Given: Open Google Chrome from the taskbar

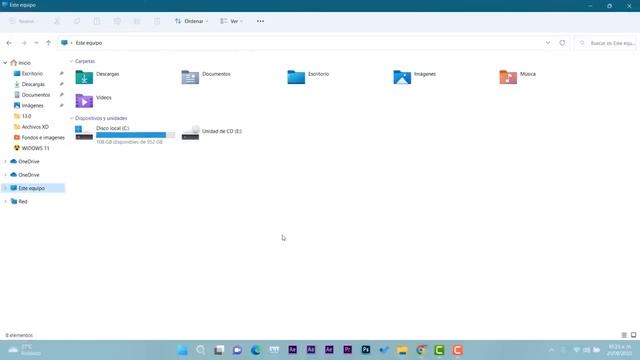Looking at the screenshot, I should (421, 350).
